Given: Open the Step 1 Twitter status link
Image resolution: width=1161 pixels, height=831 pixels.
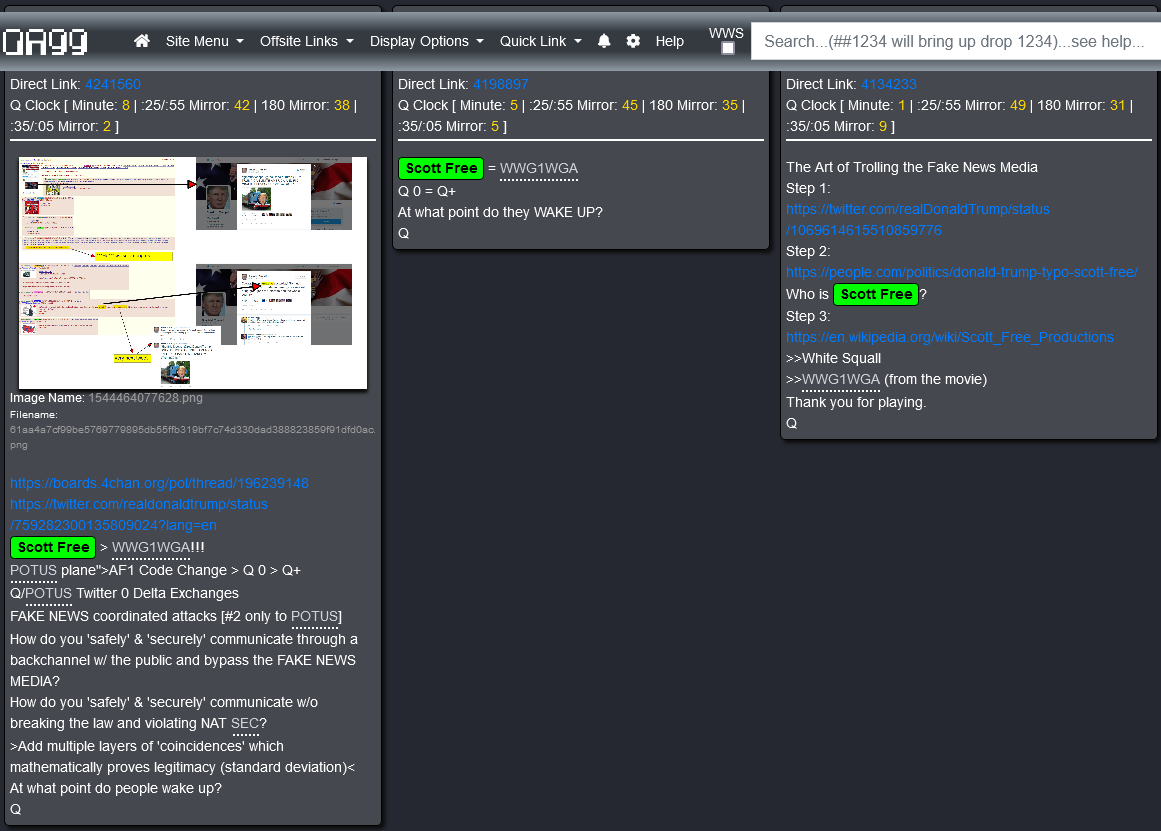Looking at the screenshot, I should 917,220.
